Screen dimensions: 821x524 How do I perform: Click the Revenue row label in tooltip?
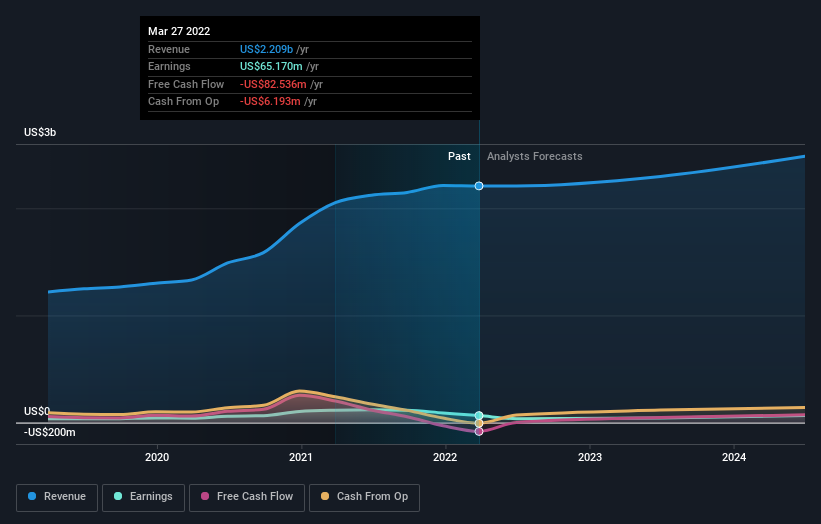tap(169, 49)
